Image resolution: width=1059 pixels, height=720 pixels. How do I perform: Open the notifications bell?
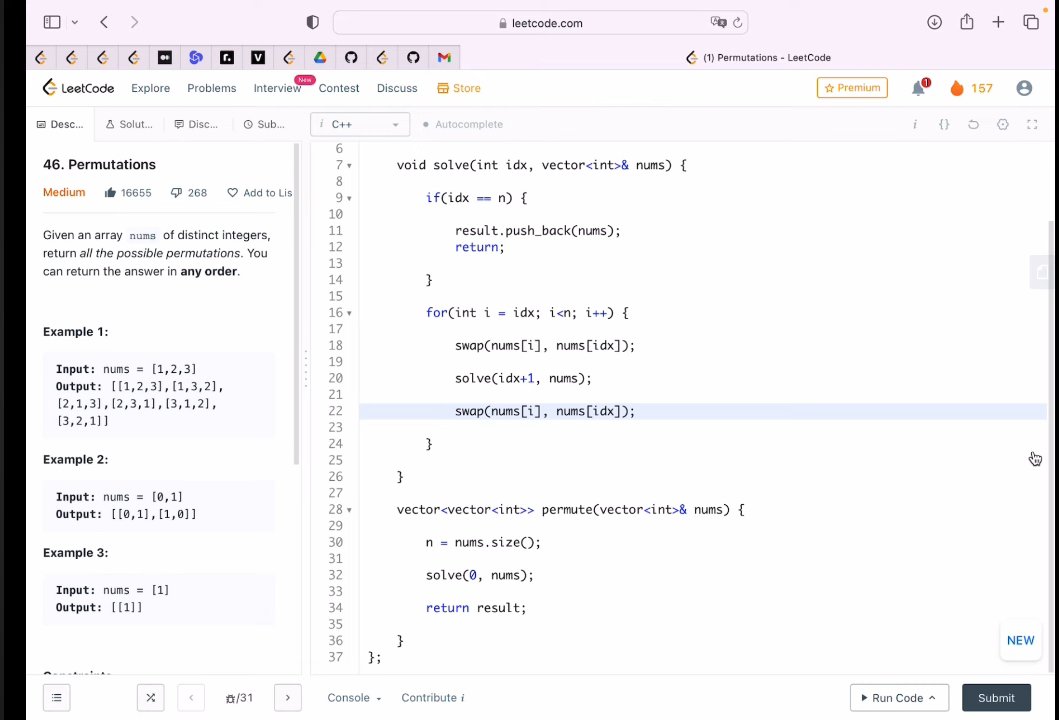click(919, 88)
